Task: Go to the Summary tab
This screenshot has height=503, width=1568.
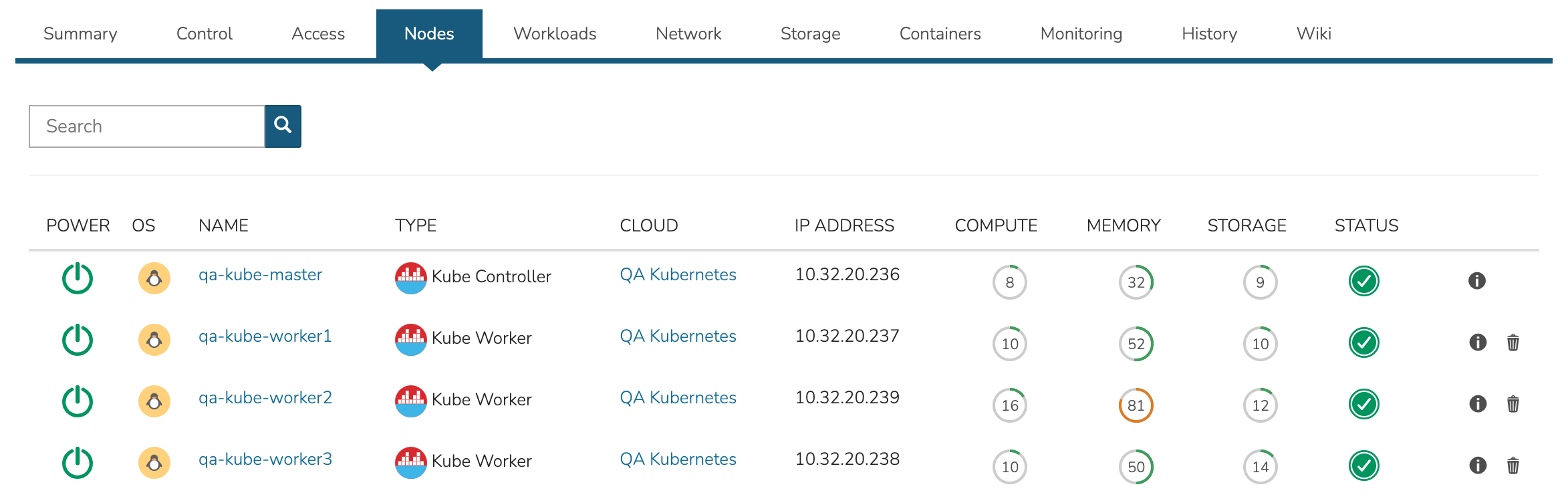Action: pos(80,33)
